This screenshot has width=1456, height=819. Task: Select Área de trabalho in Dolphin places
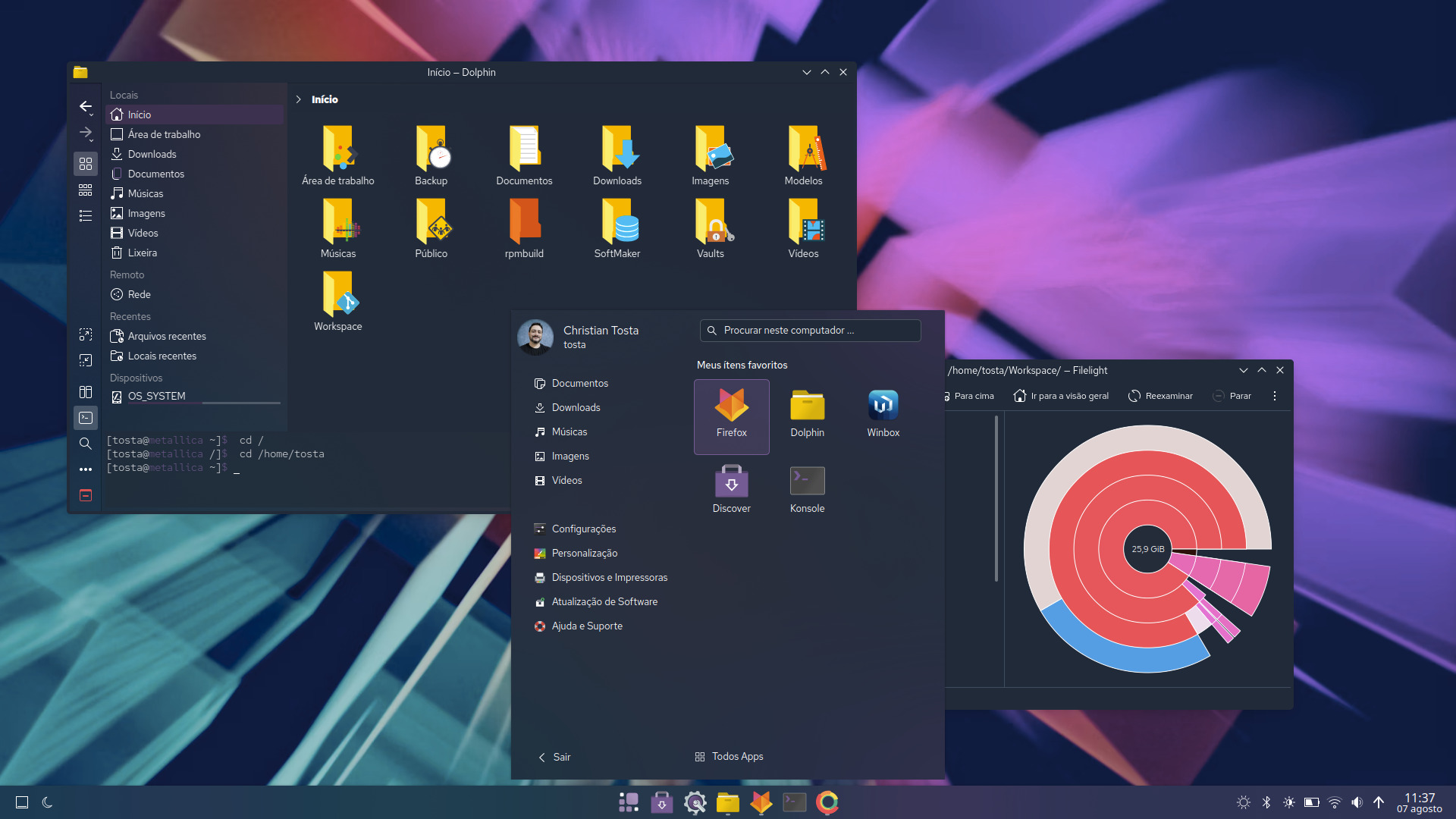(x=195, y=134)
